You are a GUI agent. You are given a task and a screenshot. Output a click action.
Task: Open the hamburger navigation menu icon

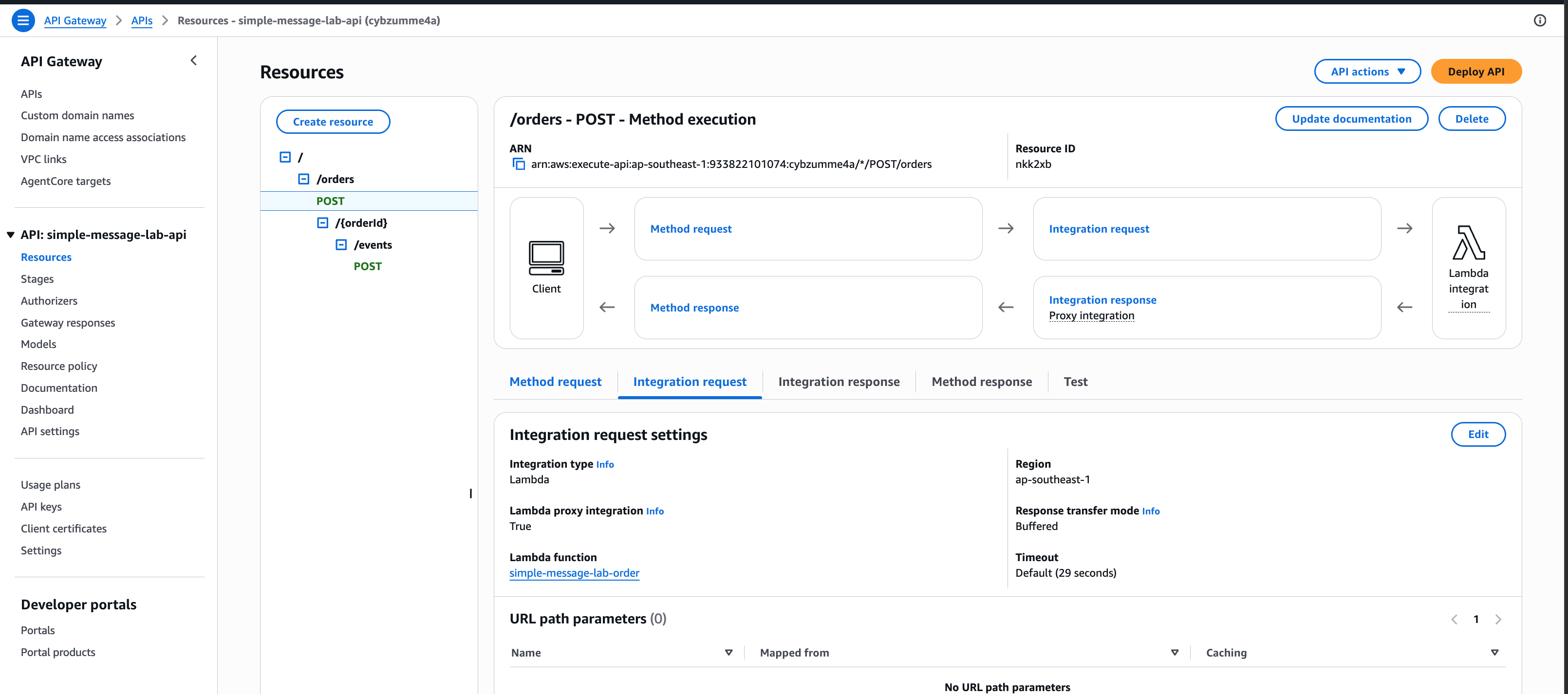(x=23, y=20)
